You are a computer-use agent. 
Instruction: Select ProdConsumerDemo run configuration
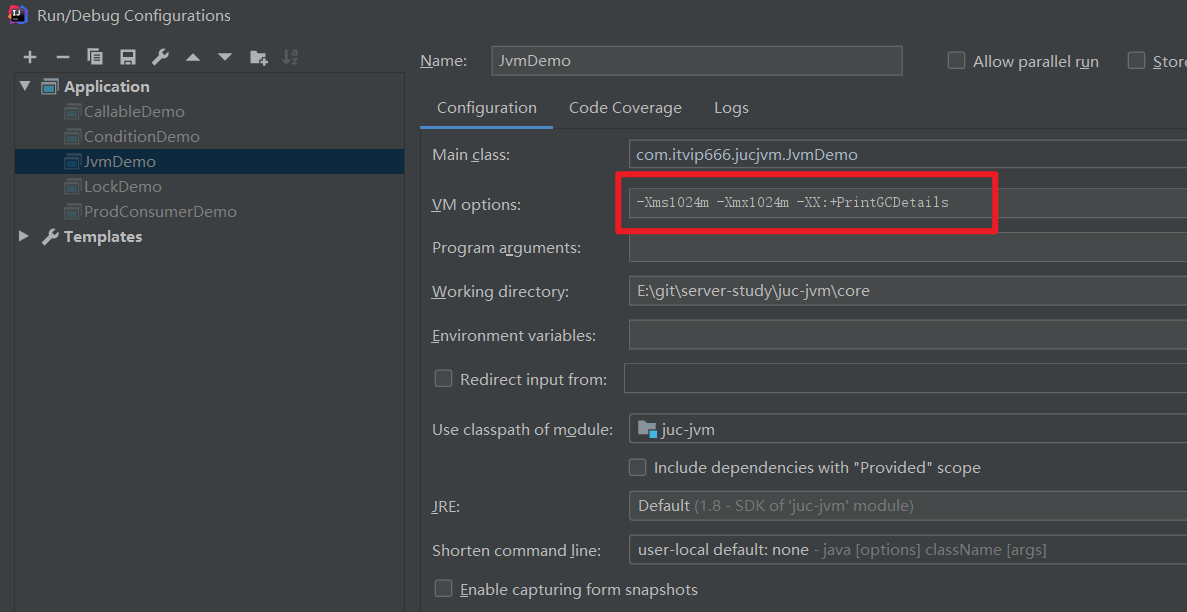(x=160, y=211)
